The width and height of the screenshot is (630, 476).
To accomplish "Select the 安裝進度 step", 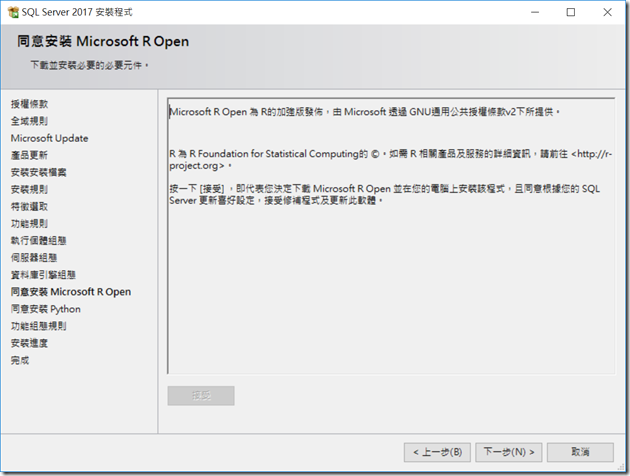I will 29,343.
